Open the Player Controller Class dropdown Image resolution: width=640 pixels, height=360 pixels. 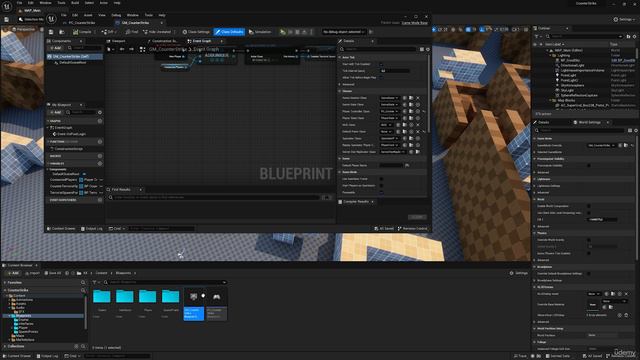coord(389,111)
